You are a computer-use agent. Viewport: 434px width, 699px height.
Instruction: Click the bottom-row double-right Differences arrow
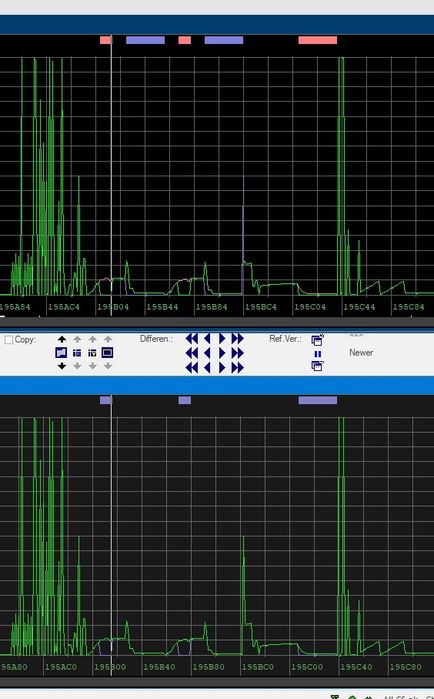238,368
